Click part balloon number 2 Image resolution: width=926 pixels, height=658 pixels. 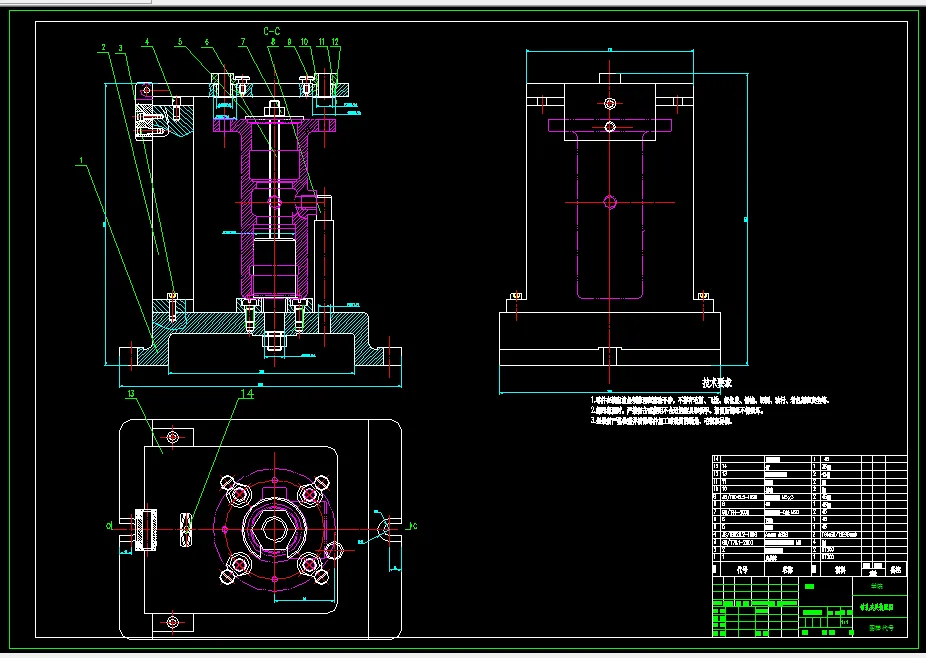pos(103,48)
